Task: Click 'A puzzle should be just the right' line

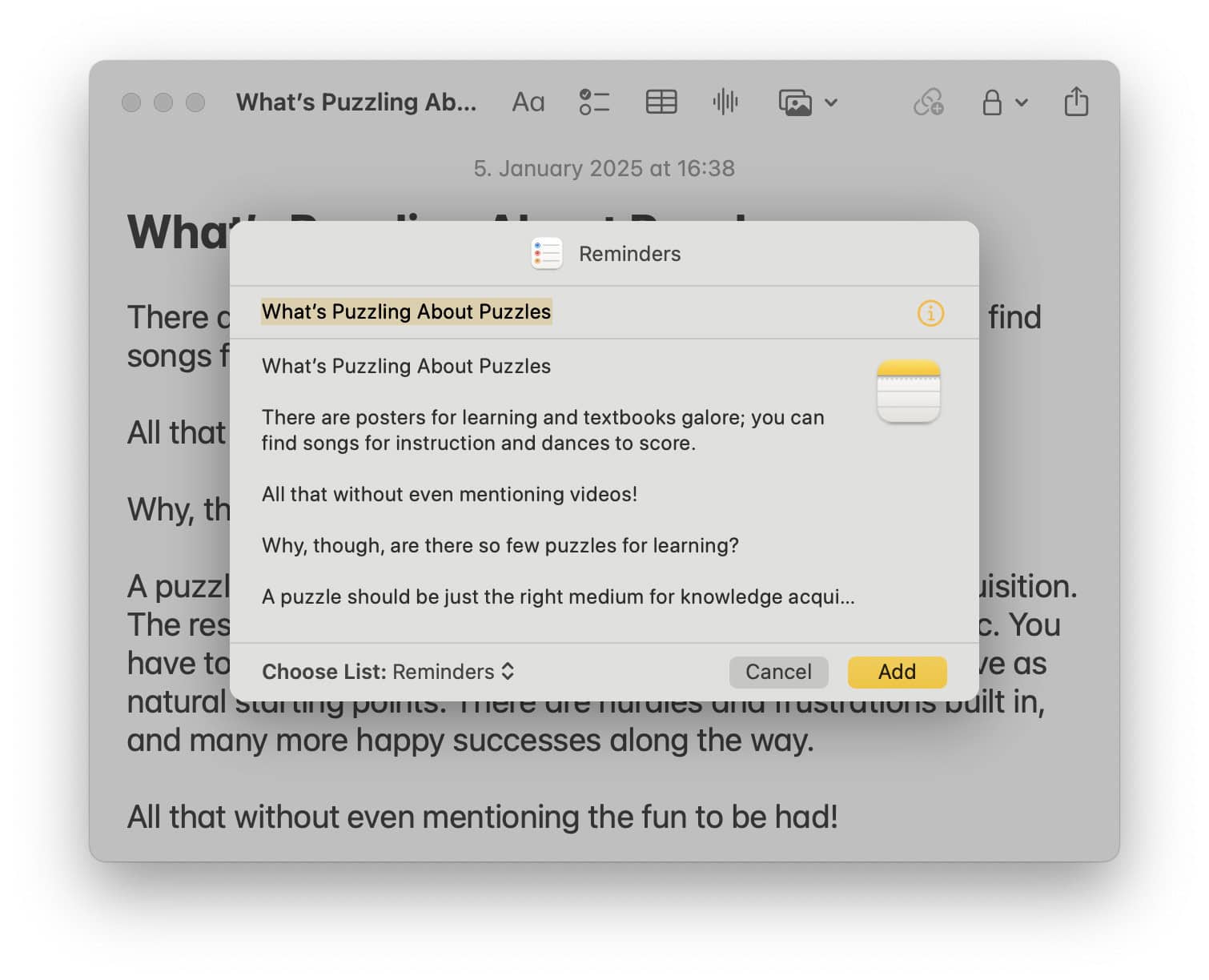Action: tap(558, 596)
